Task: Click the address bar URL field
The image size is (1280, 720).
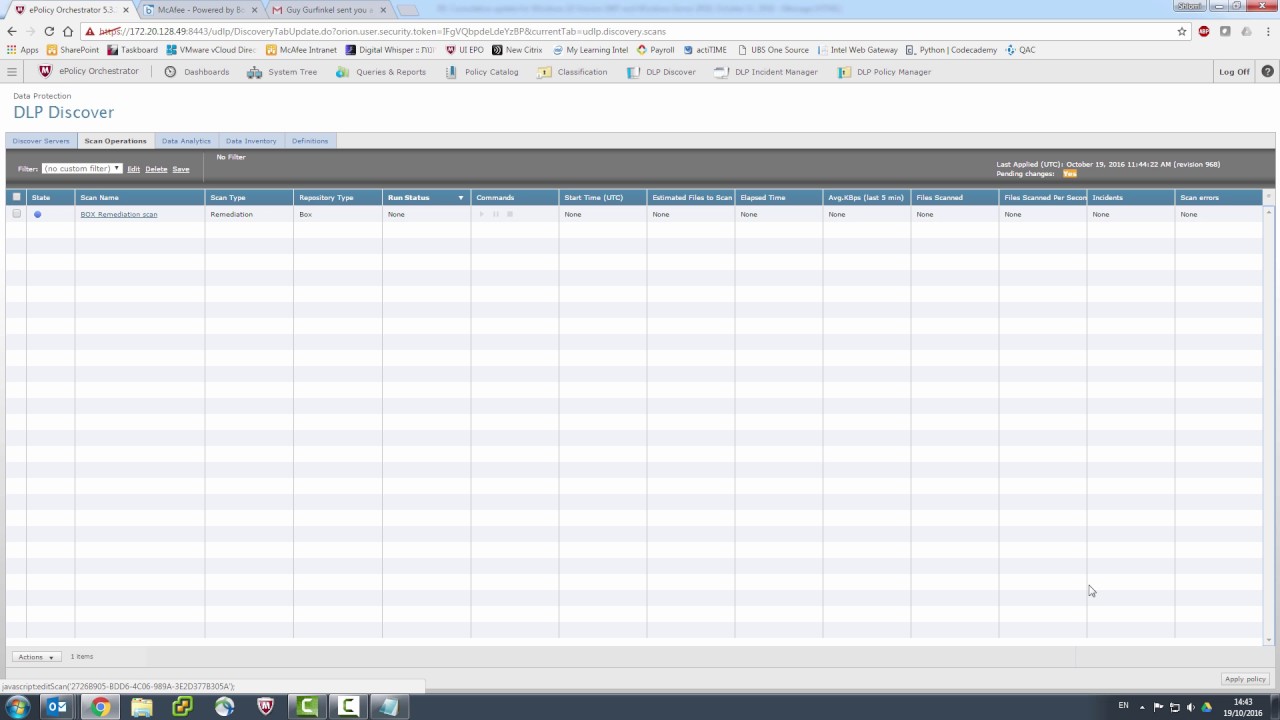Action: (x=630, y=31)
